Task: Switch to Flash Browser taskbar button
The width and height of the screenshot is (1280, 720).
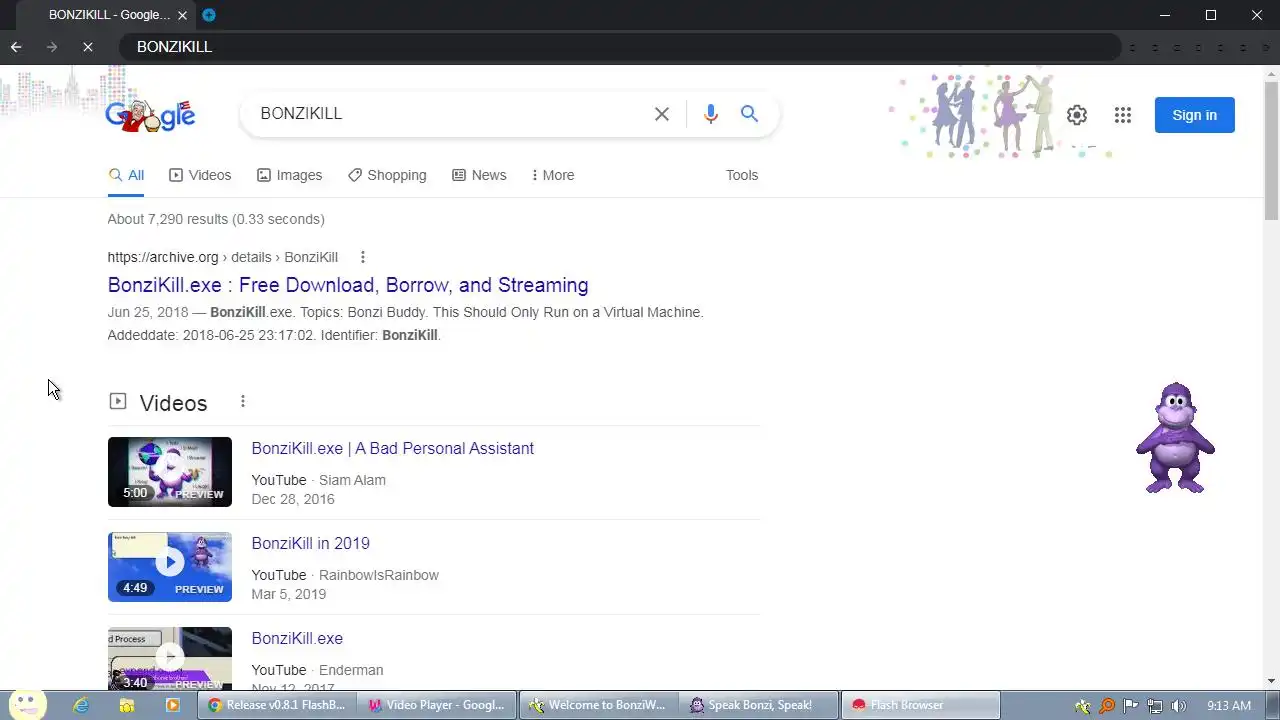Action: [920, 705]
